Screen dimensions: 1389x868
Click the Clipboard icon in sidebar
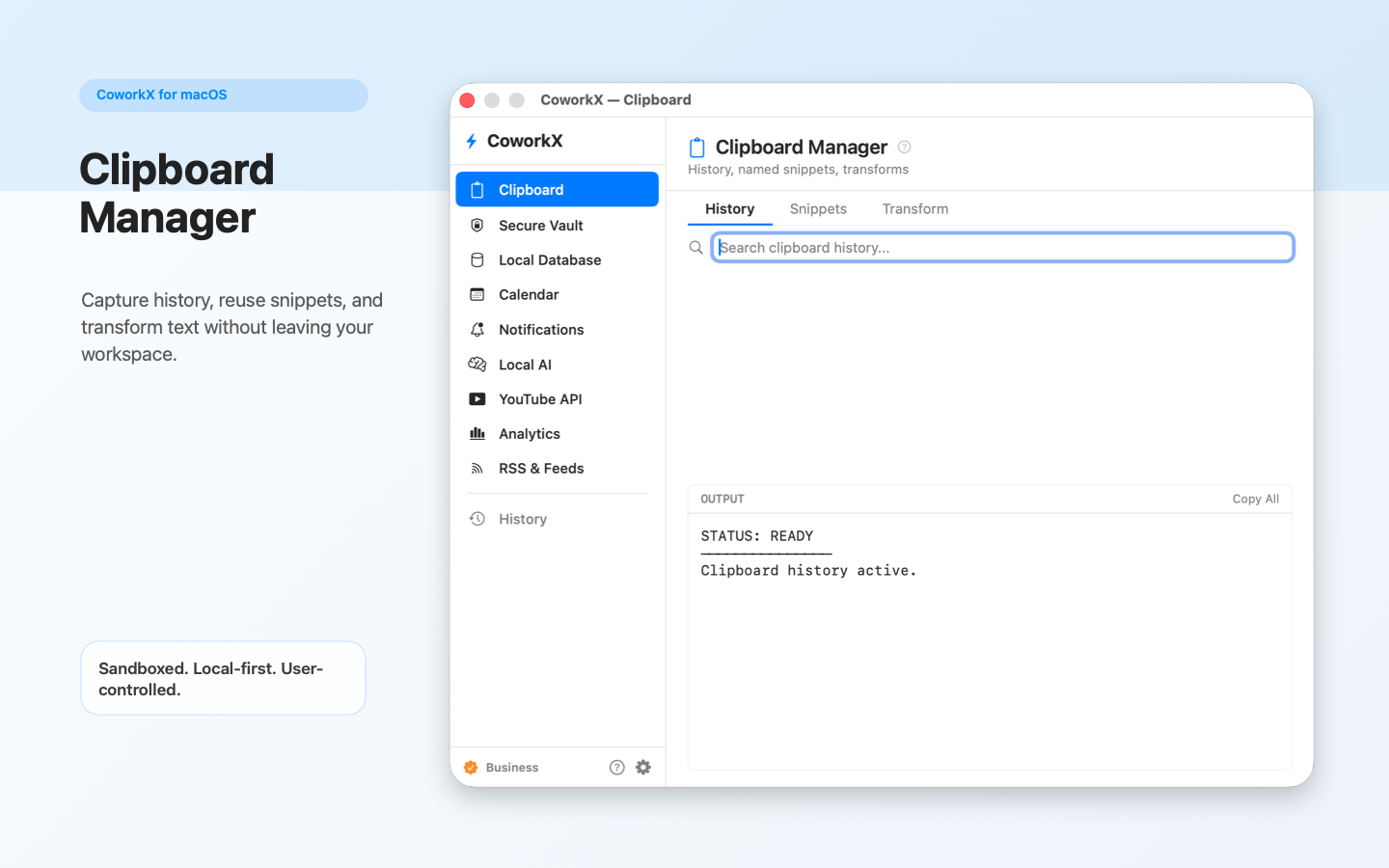point(477,190)
